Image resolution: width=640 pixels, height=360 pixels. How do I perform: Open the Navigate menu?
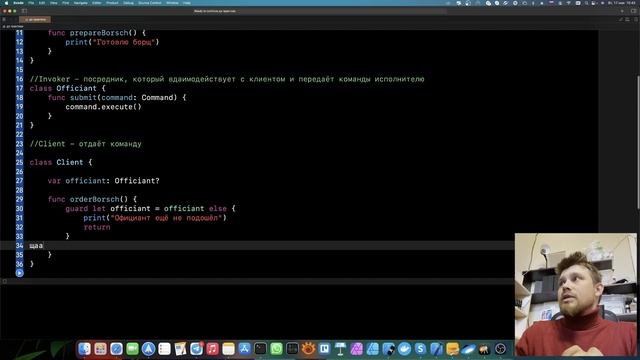point(80,3)
